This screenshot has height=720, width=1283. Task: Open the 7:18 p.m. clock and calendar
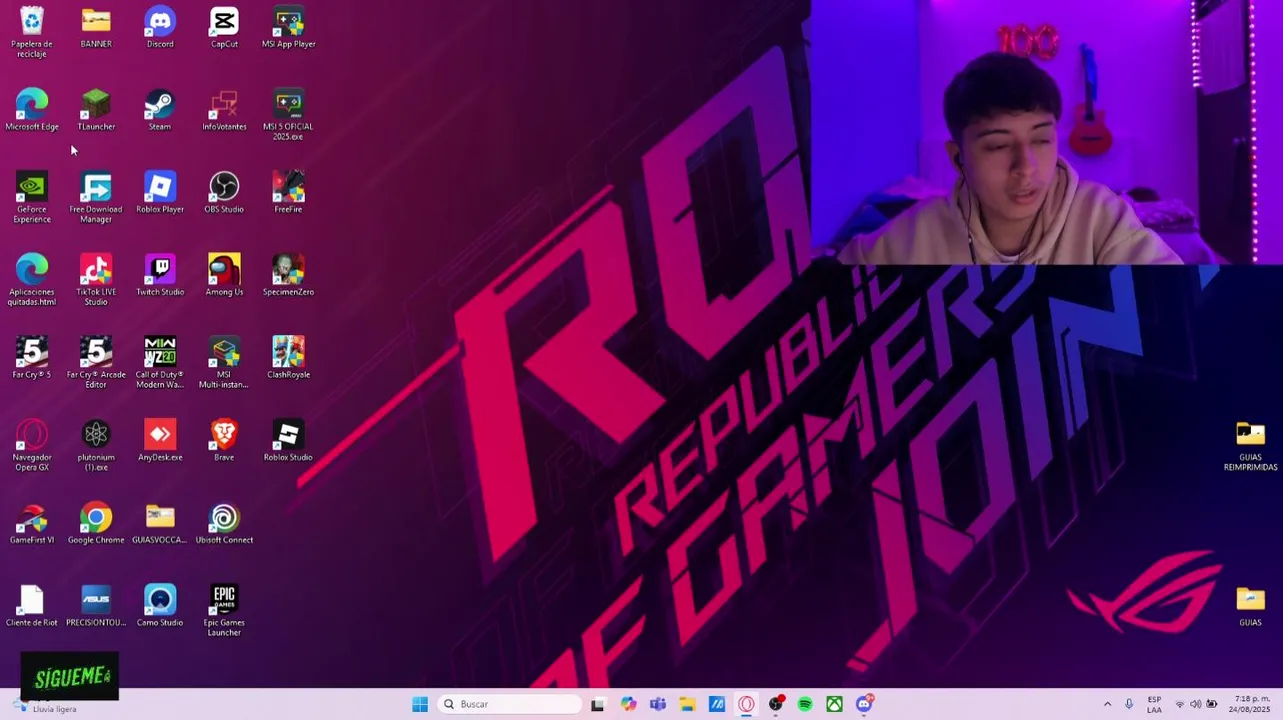pyautogui.click(x=1251, y=704)
